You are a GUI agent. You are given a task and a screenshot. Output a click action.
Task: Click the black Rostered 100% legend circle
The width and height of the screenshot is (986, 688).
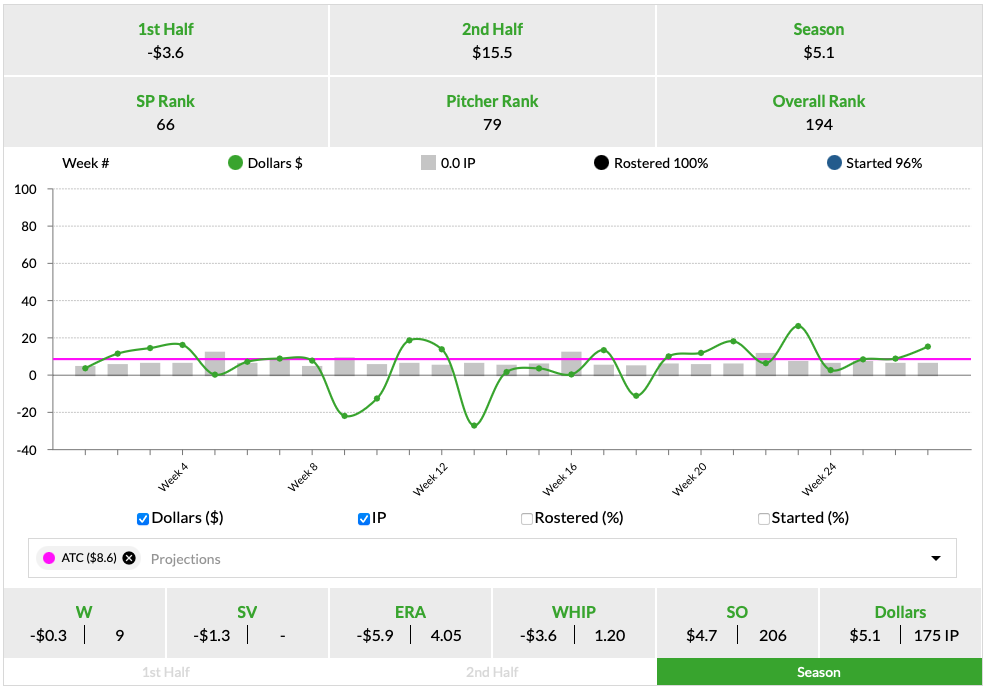pos(601,163)
